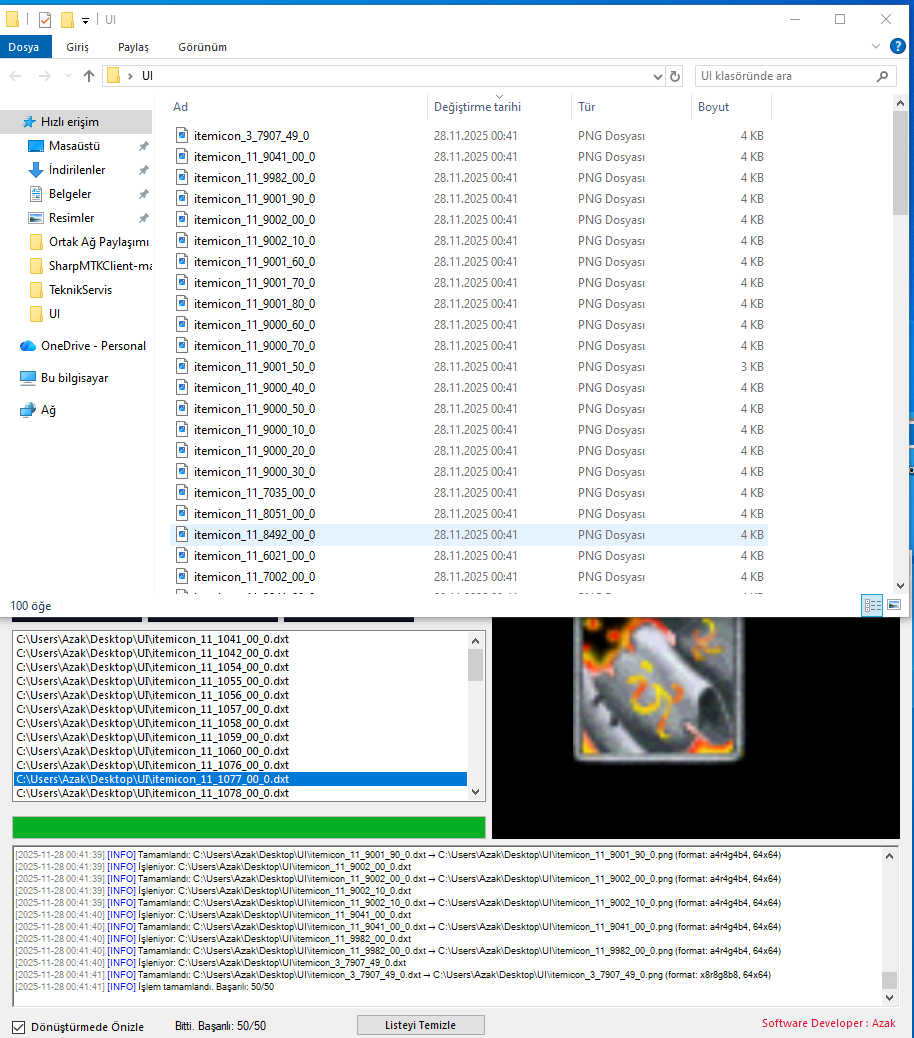Viewport: 914px width, 1038px height.
Task: Open the Dosya menu tab
Action: [x=24, y=47]
